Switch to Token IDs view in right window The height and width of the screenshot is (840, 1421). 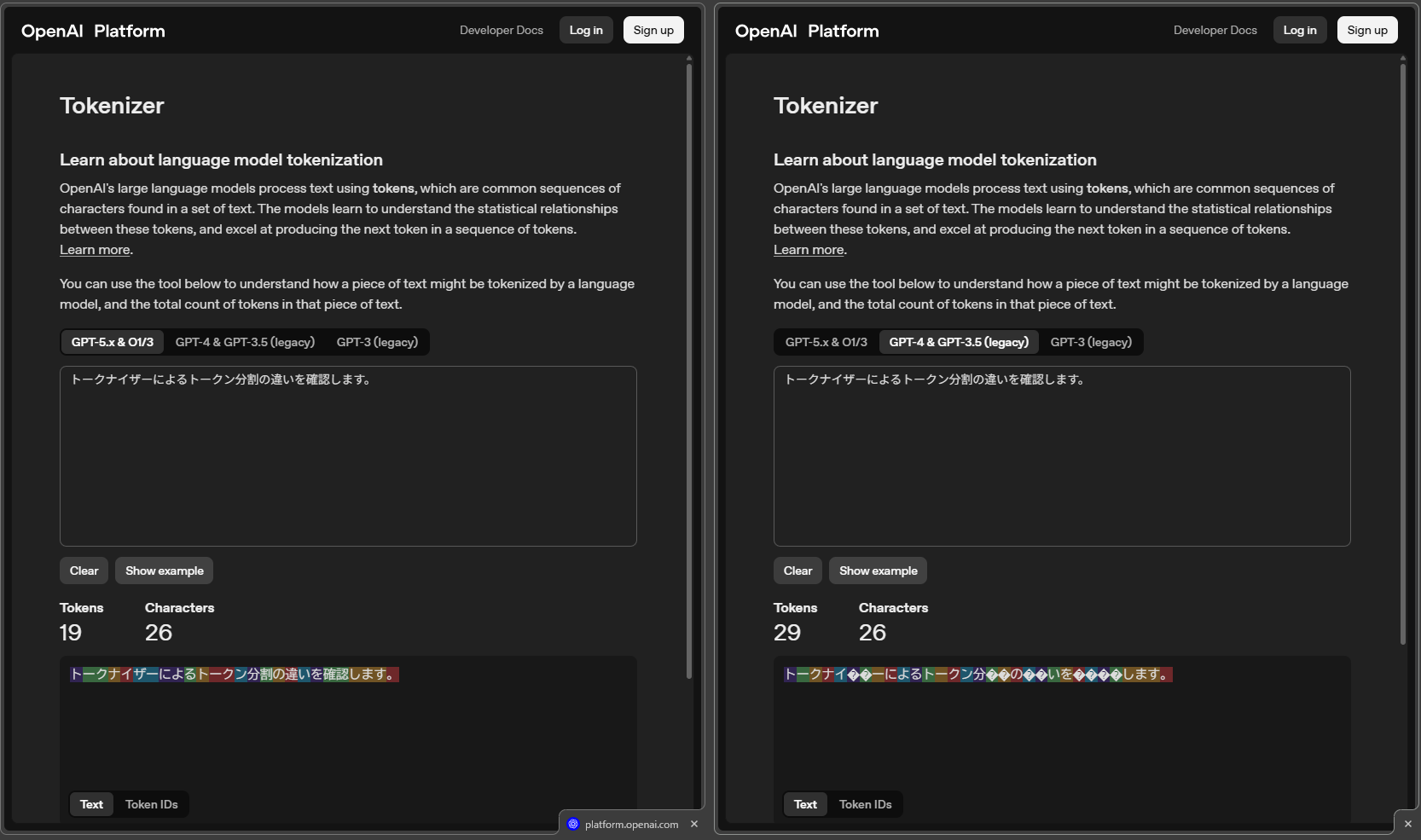click(x=866, y=804)
